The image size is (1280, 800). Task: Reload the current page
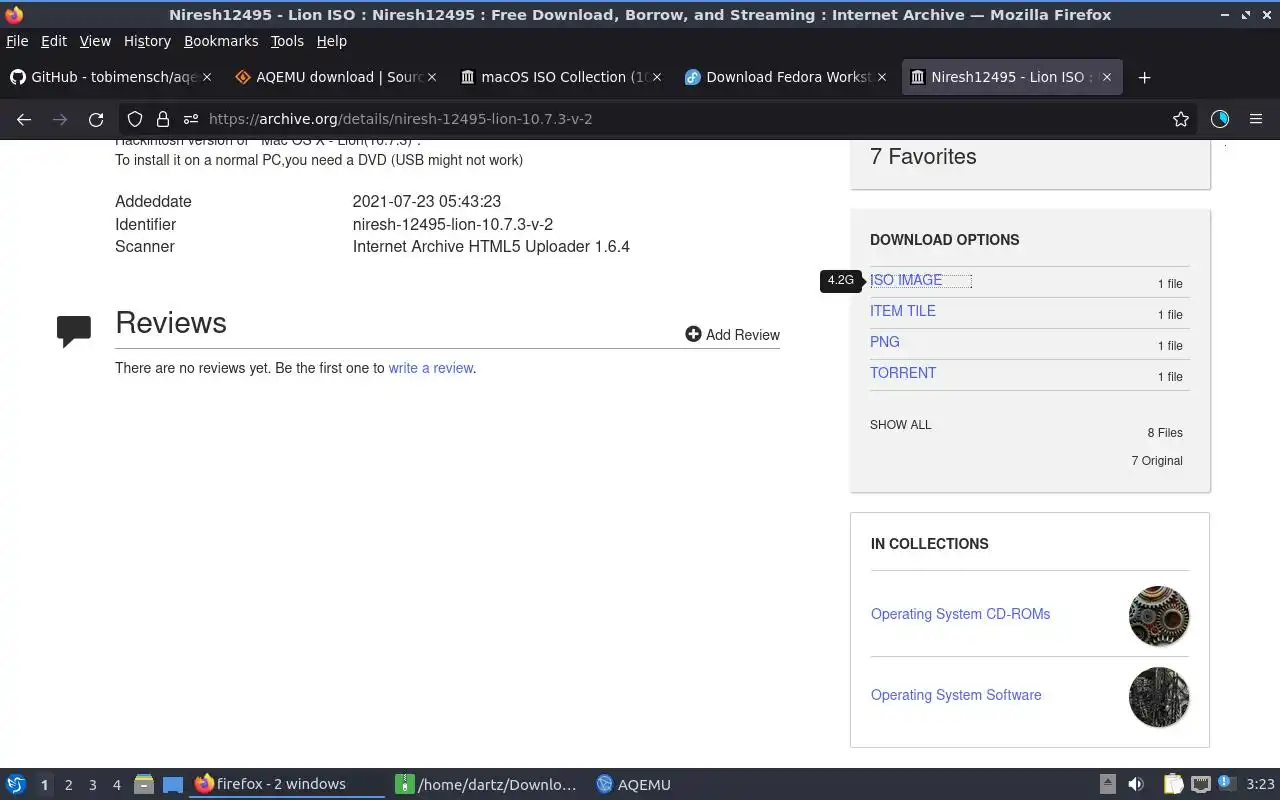(x=96, y=119)
